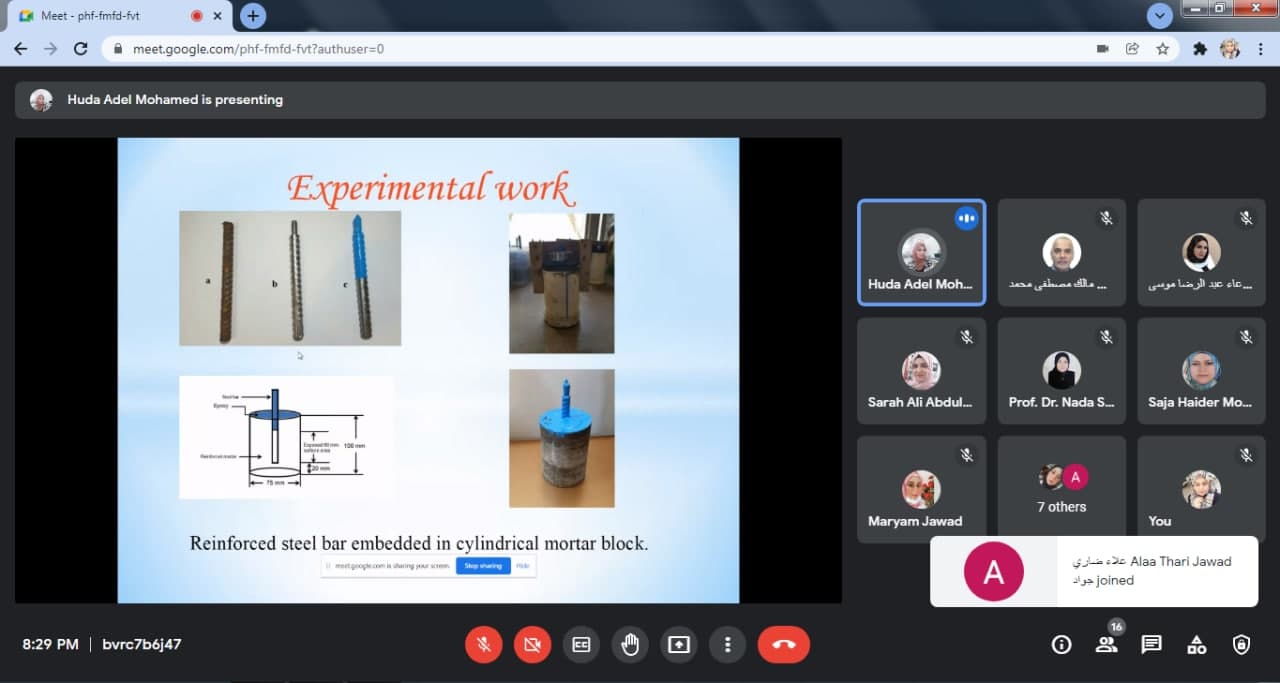This screenshot has height=683, width=1280.
Task: Start presenting your screen
Action: (x=679, y=645)
